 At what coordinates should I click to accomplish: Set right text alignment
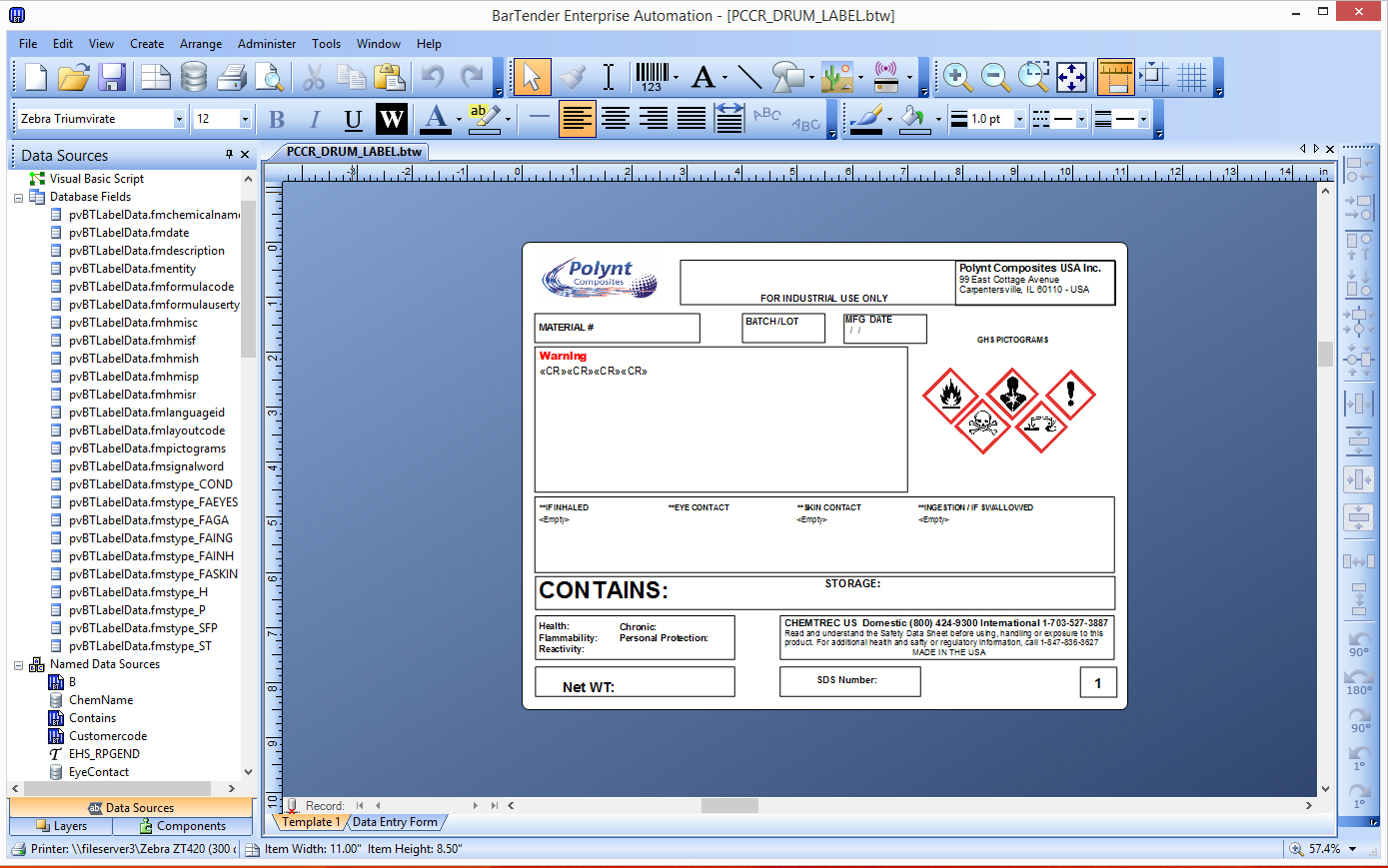pos(654,119)
